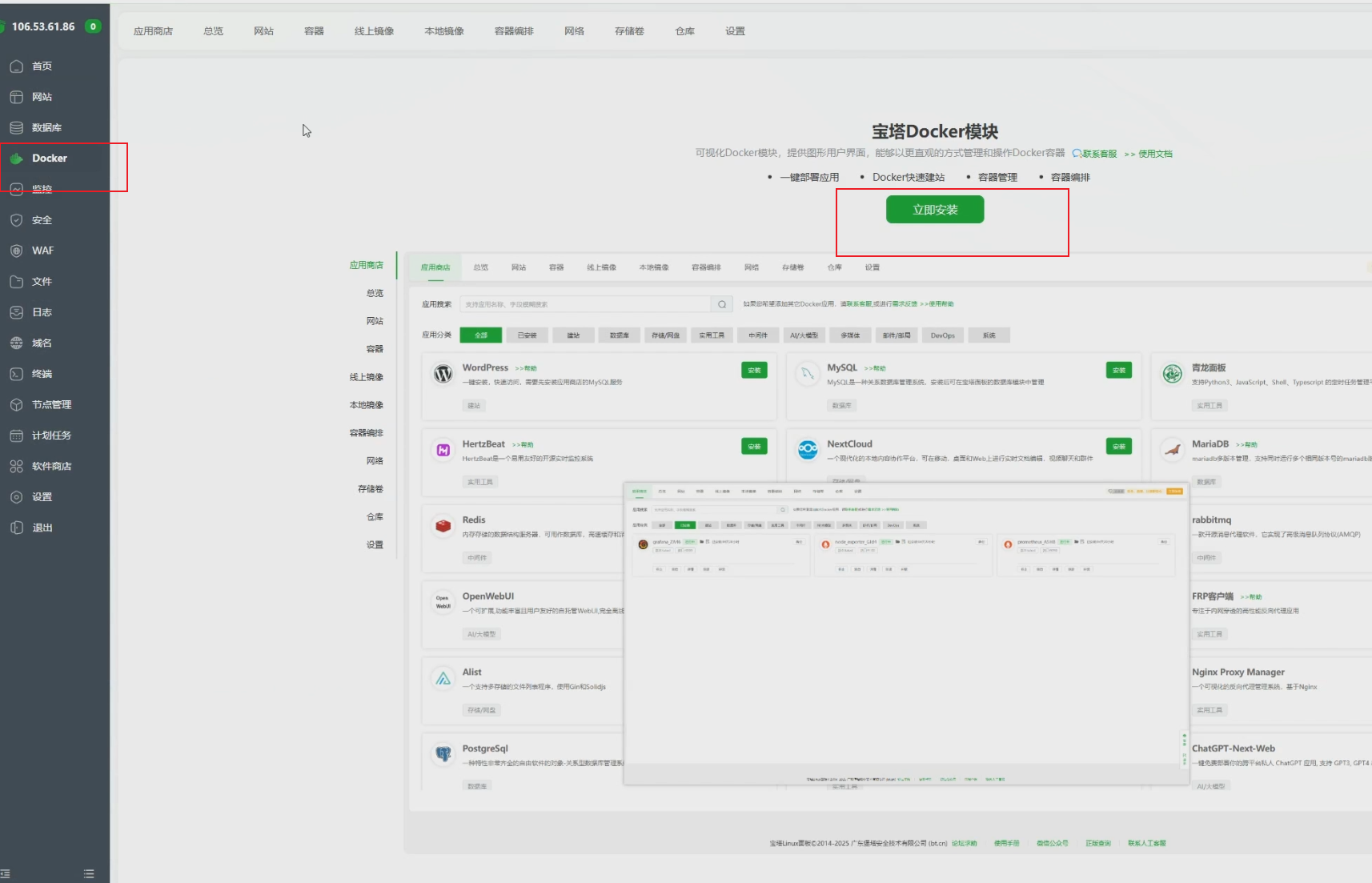The height and width of the screenshot is (883, 1372).
Task: Open 安全 security page in sidebar
Action: tap(42, 220)
